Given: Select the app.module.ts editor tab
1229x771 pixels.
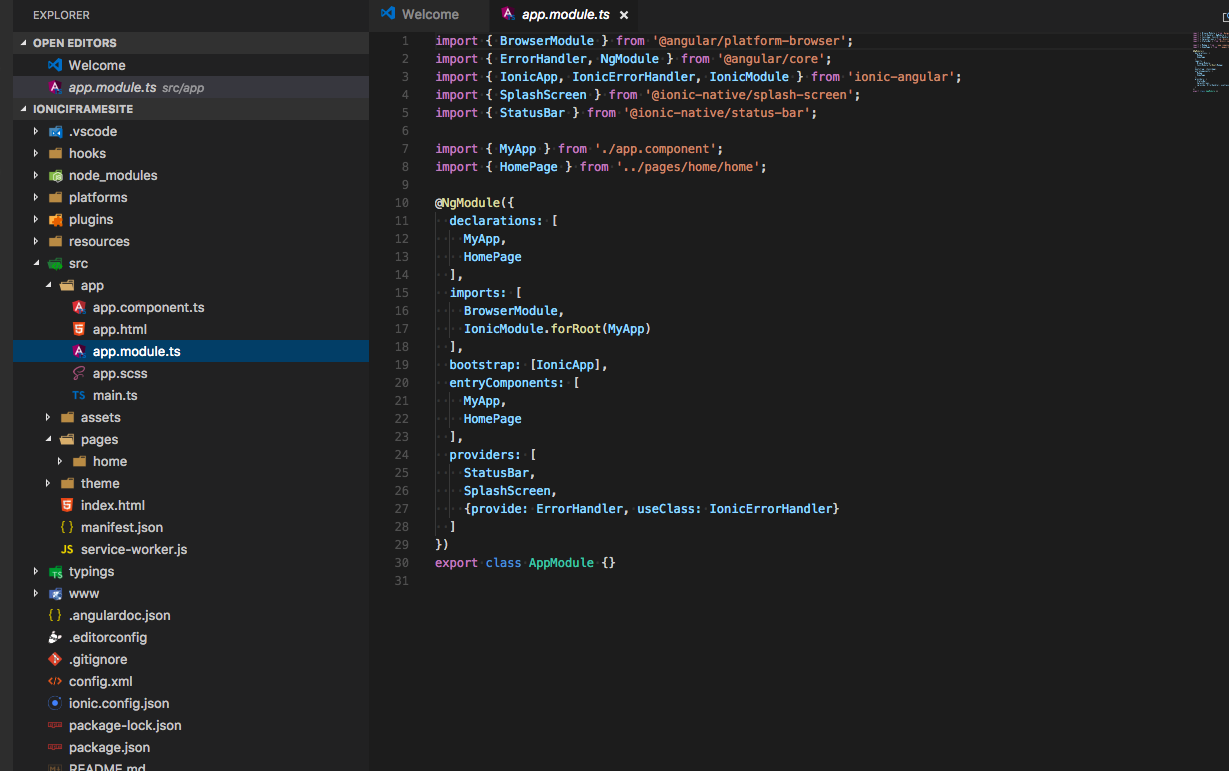Looking at the screenshot, I should pos(565,15).
